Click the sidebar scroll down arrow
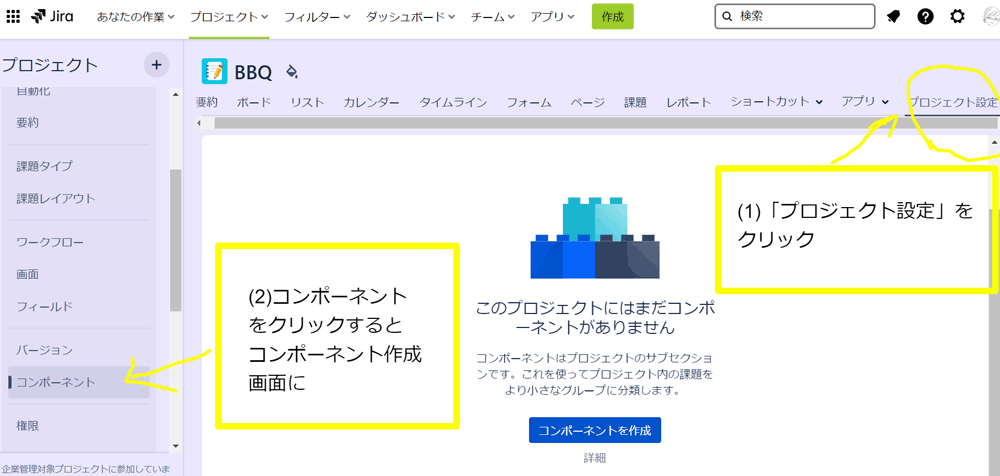1000x476 pixels. coord(176,445)
